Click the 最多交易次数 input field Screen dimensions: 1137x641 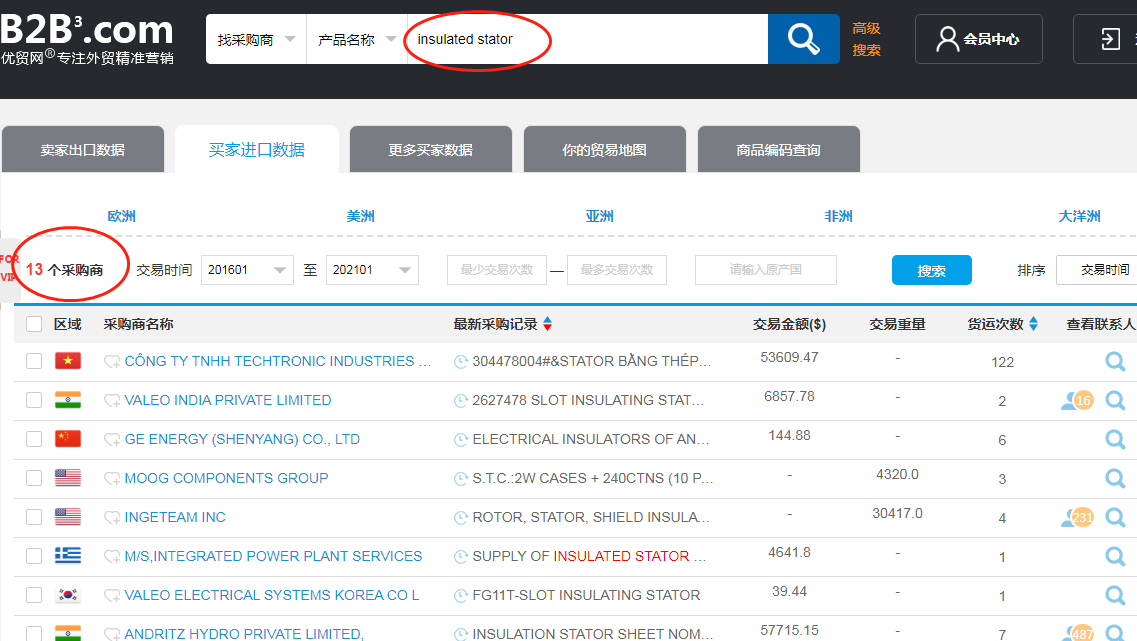pos(617,270)
